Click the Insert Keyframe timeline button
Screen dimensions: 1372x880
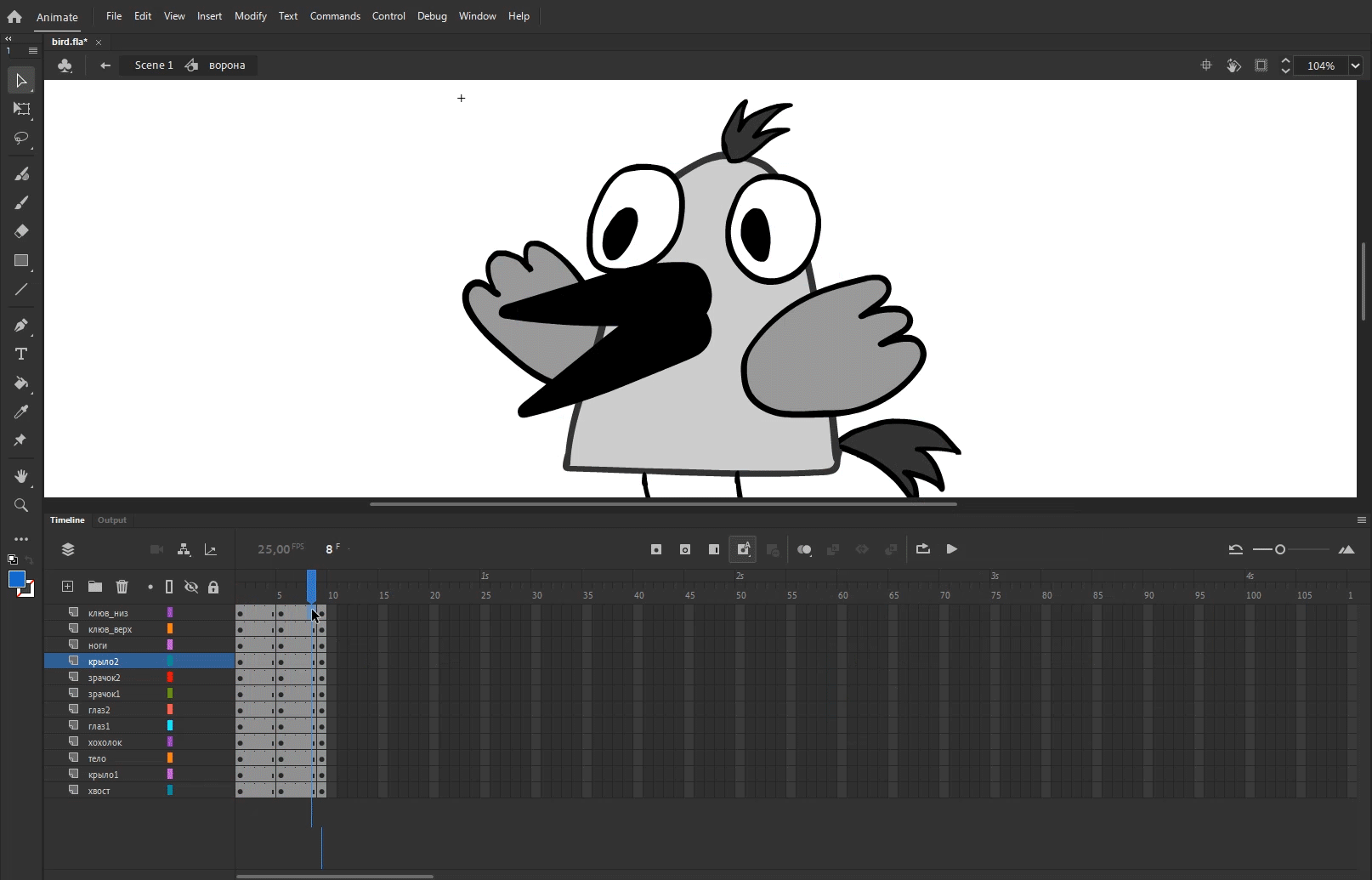click(x=656, y=549)
